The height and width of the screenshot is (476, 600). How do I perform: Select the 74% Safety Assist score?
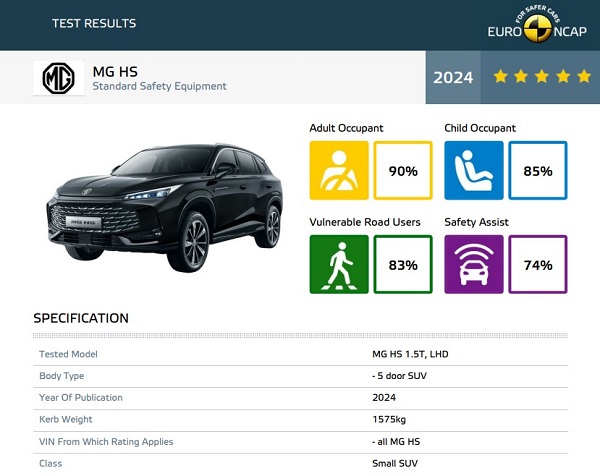point(538,264)
